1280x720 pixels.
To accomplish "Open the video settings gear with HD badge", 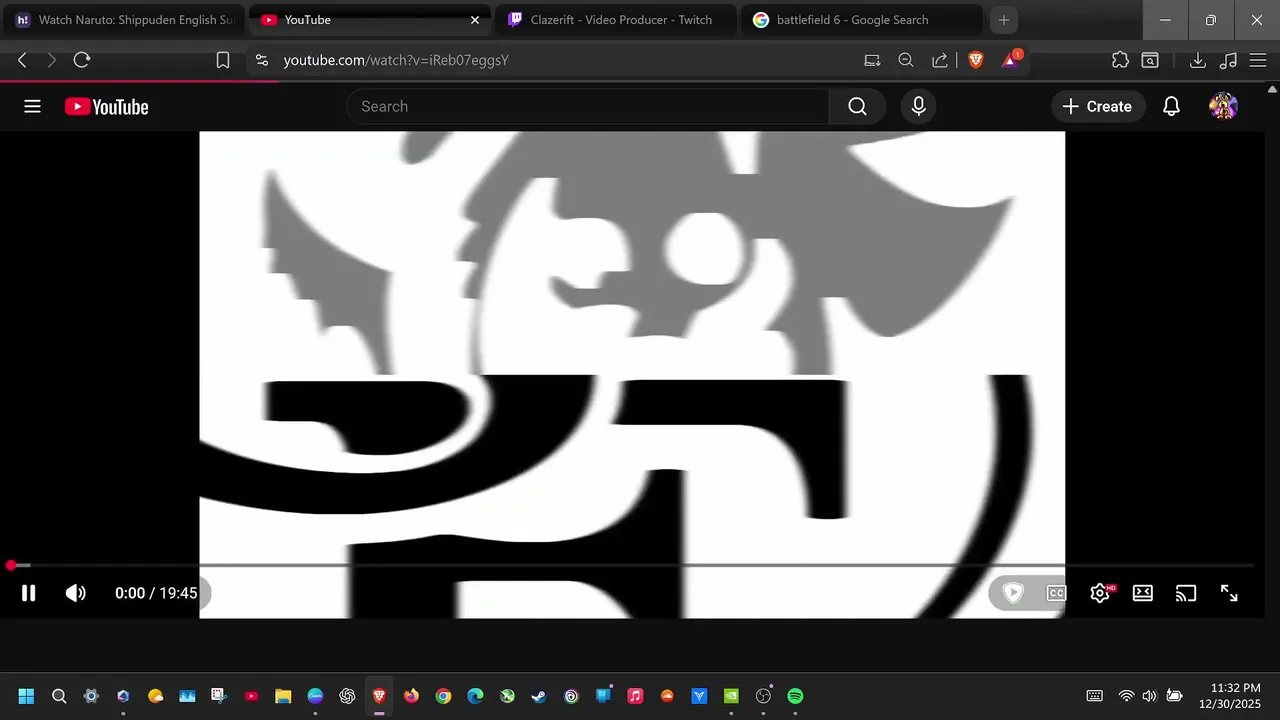I will (x=1101, y=593).
